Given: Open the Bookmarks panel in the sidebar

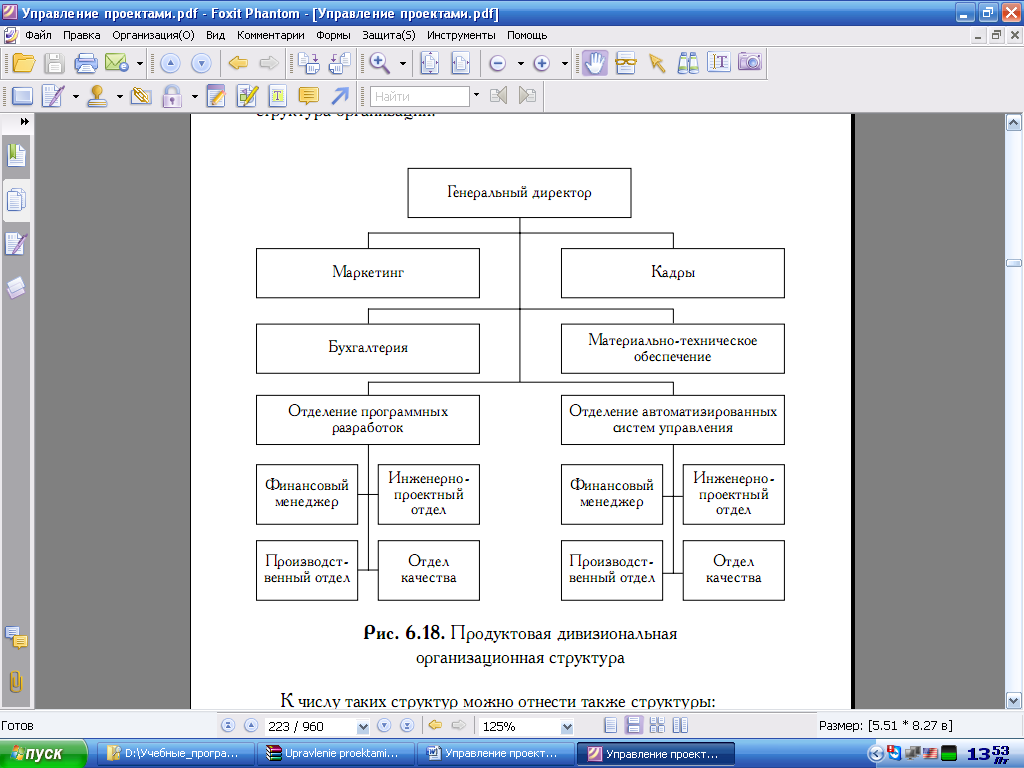Looking at the screenshot, I should [x=16, y=155].
